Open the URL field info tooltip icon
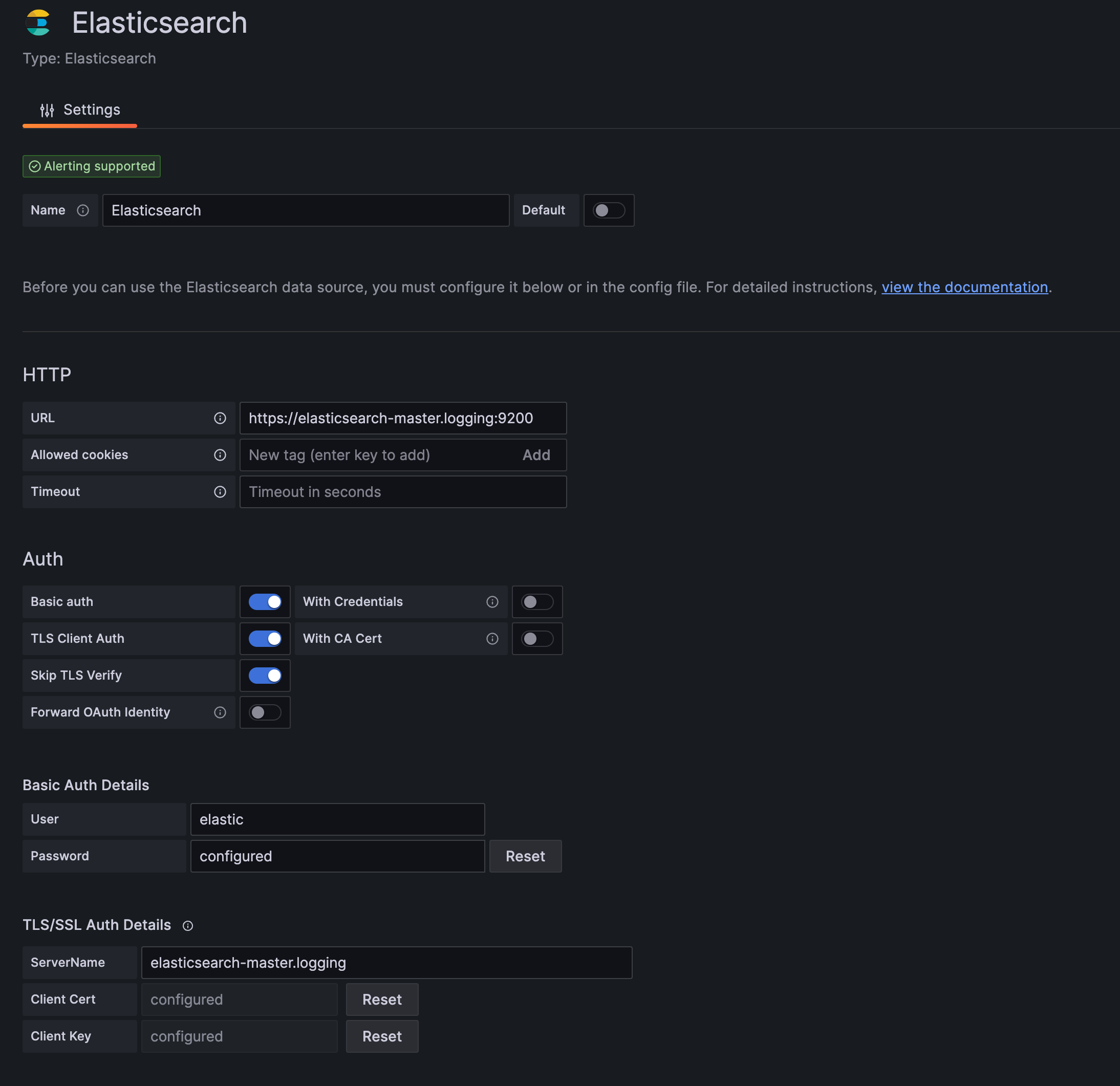This screenshot has width=1120, height=1086. click(220, 418)
